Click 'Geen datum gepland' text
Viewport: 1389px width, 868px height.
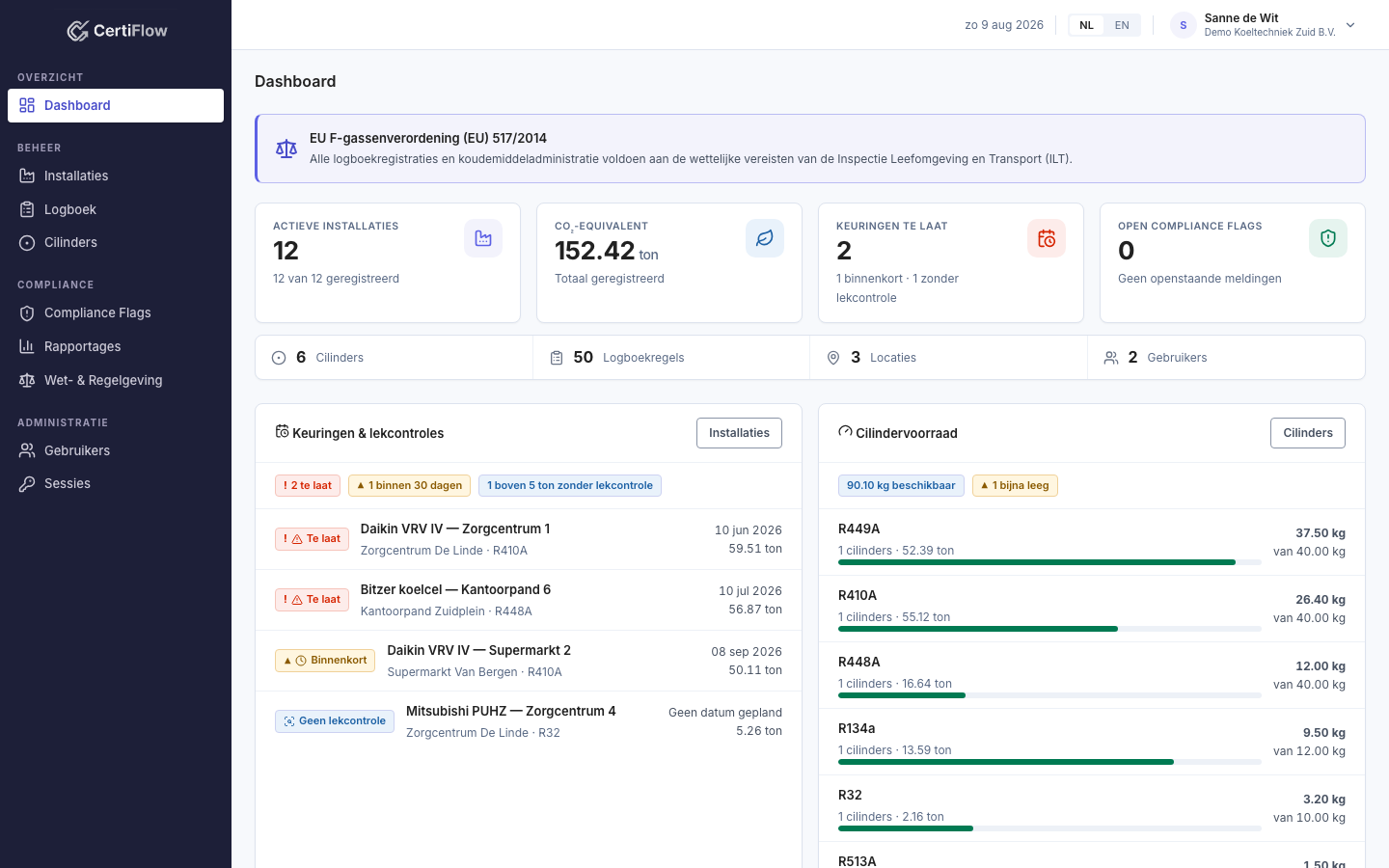click(x=725, y=713)
